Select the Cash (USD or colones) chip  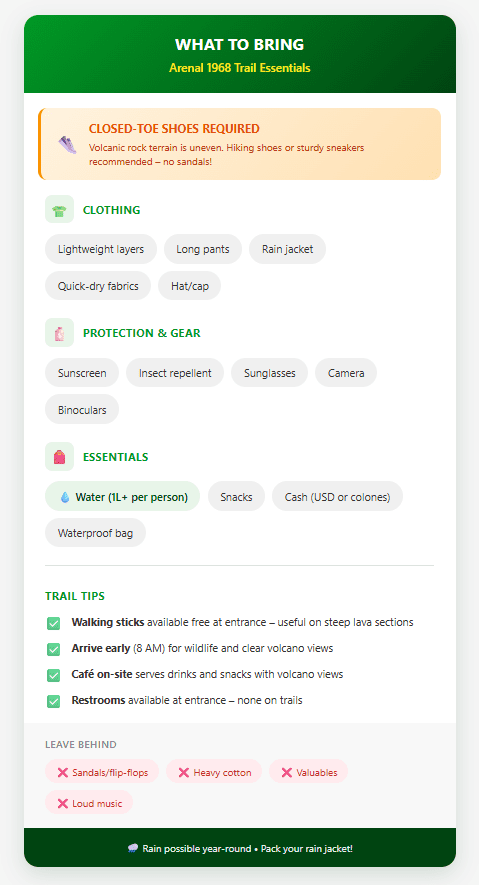(337, 497)
